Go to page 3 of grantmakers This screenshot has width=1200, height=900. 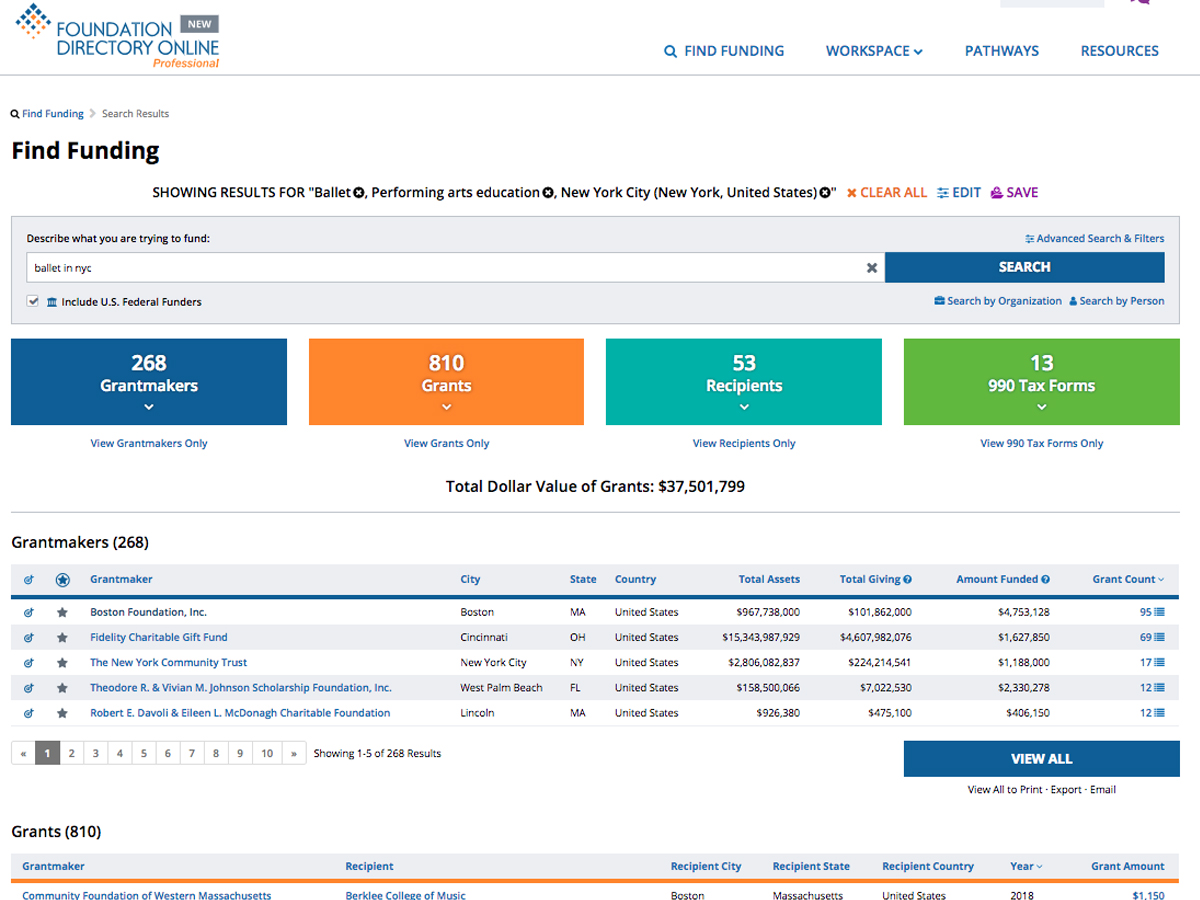point(96,754)
